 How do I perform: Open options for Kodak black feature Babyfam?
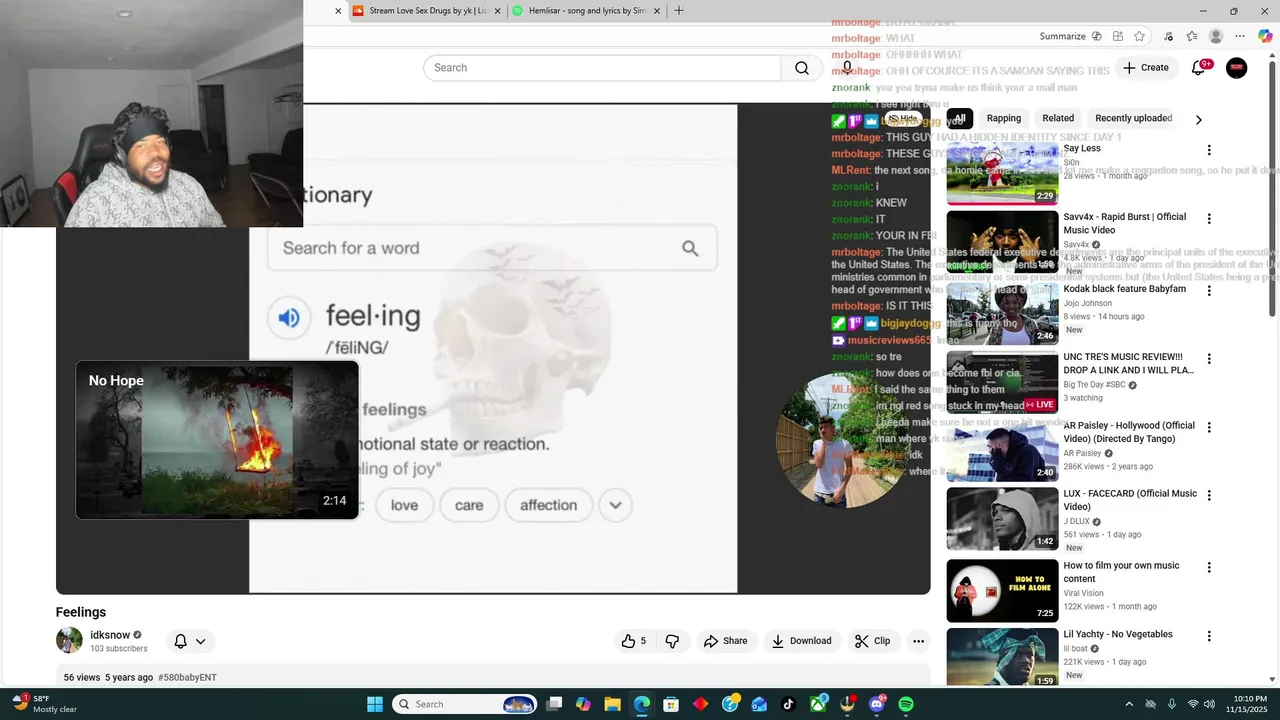(1209, 291)
